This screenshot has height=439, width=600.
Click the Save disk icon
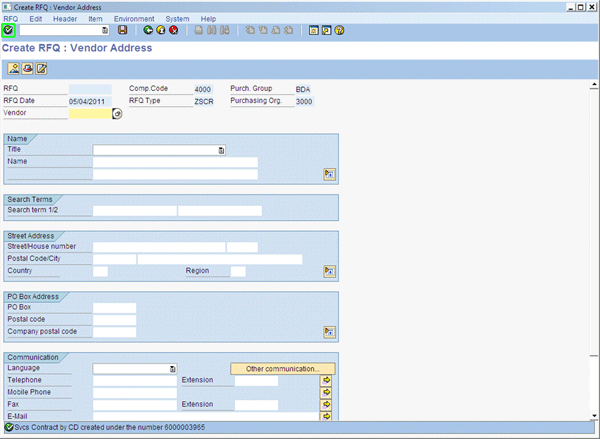pos(122,31)
